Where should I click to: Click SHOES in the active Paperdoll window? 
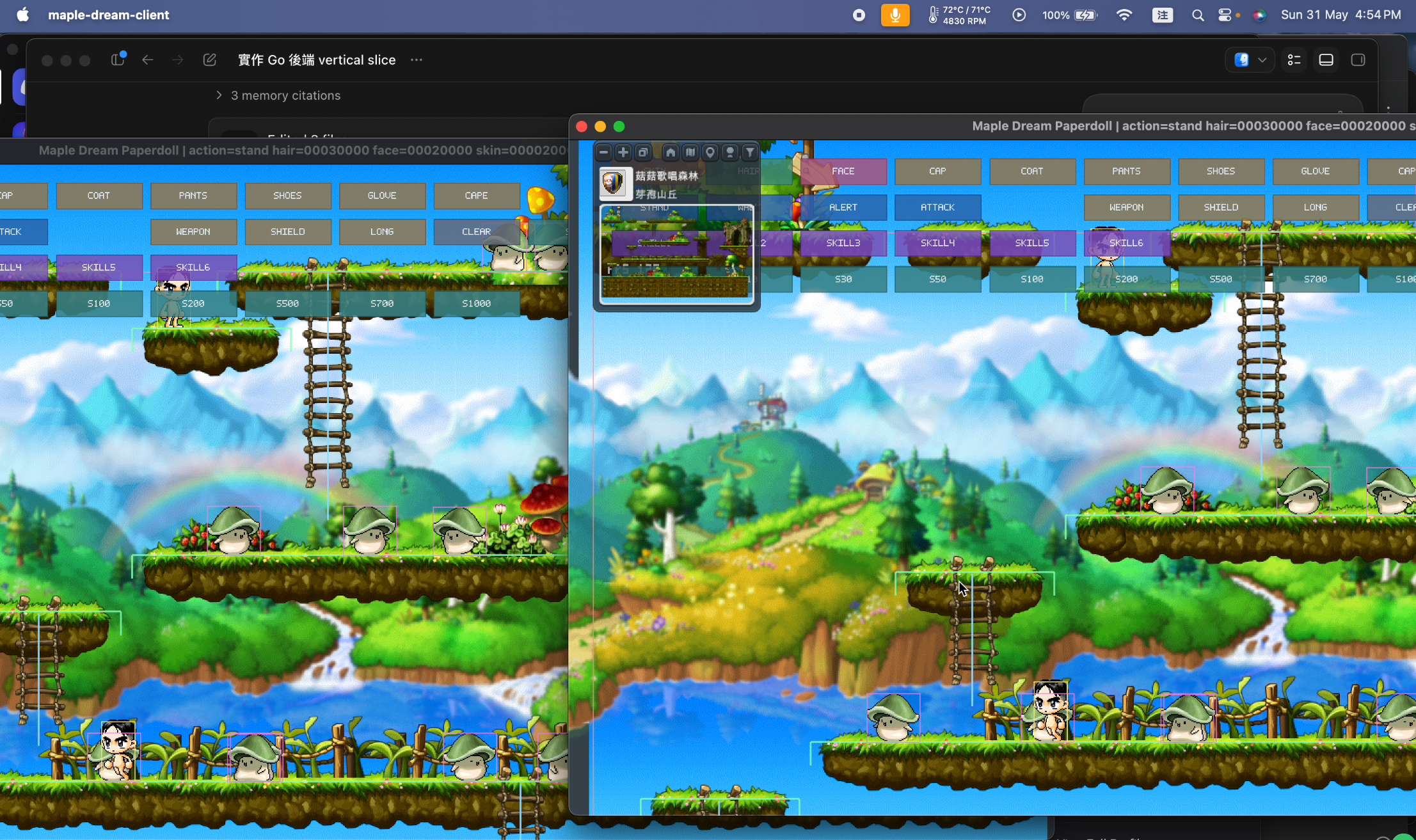1221,171
